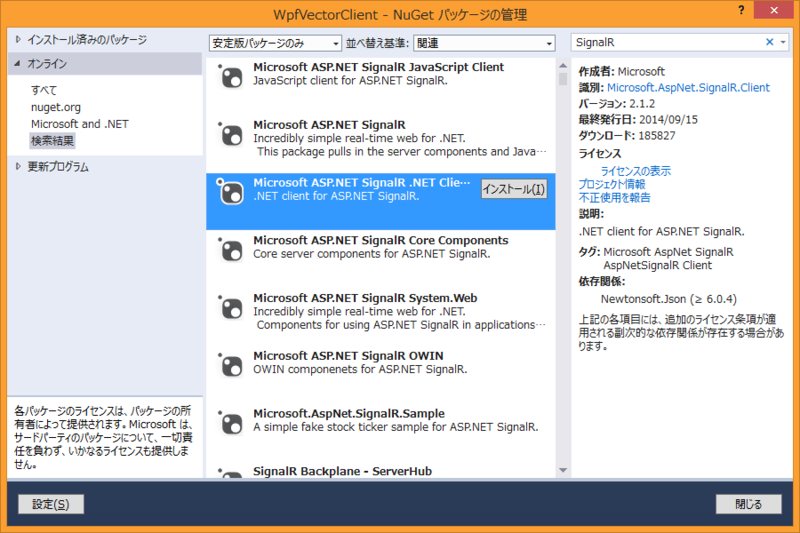The image size is (800, 533).
Task: Click the SignalR Core Components package icon
Action: (x=231, y=250)
